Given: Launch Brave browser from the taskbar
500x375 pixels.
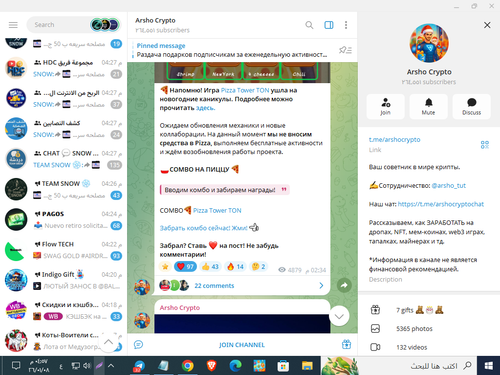Looking at the screenshot, I should pos(211,366).
